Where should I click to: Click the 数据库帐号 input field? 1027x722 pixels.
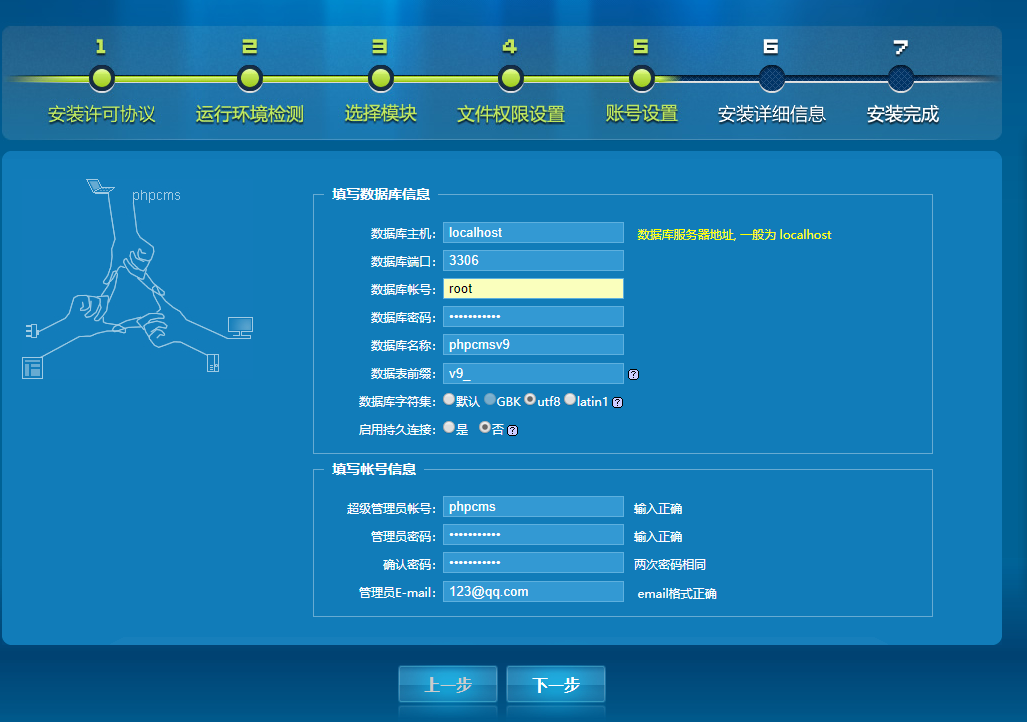point(533,288)
